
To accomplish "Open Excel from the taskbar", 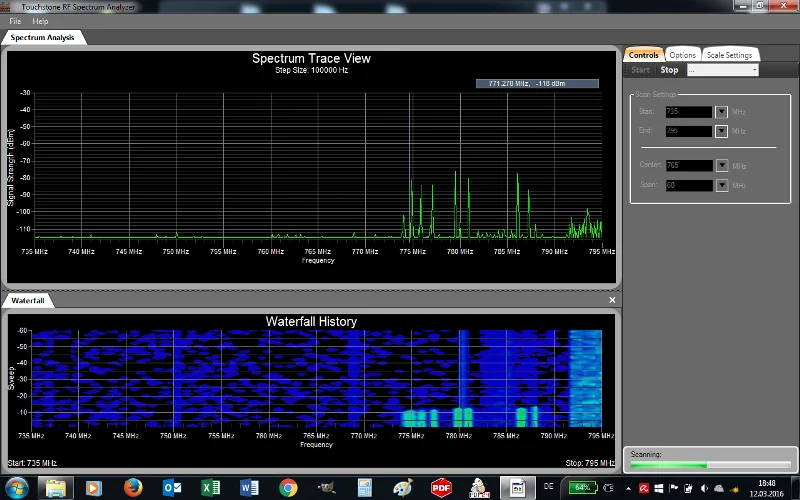I will (x=210, y=488).
